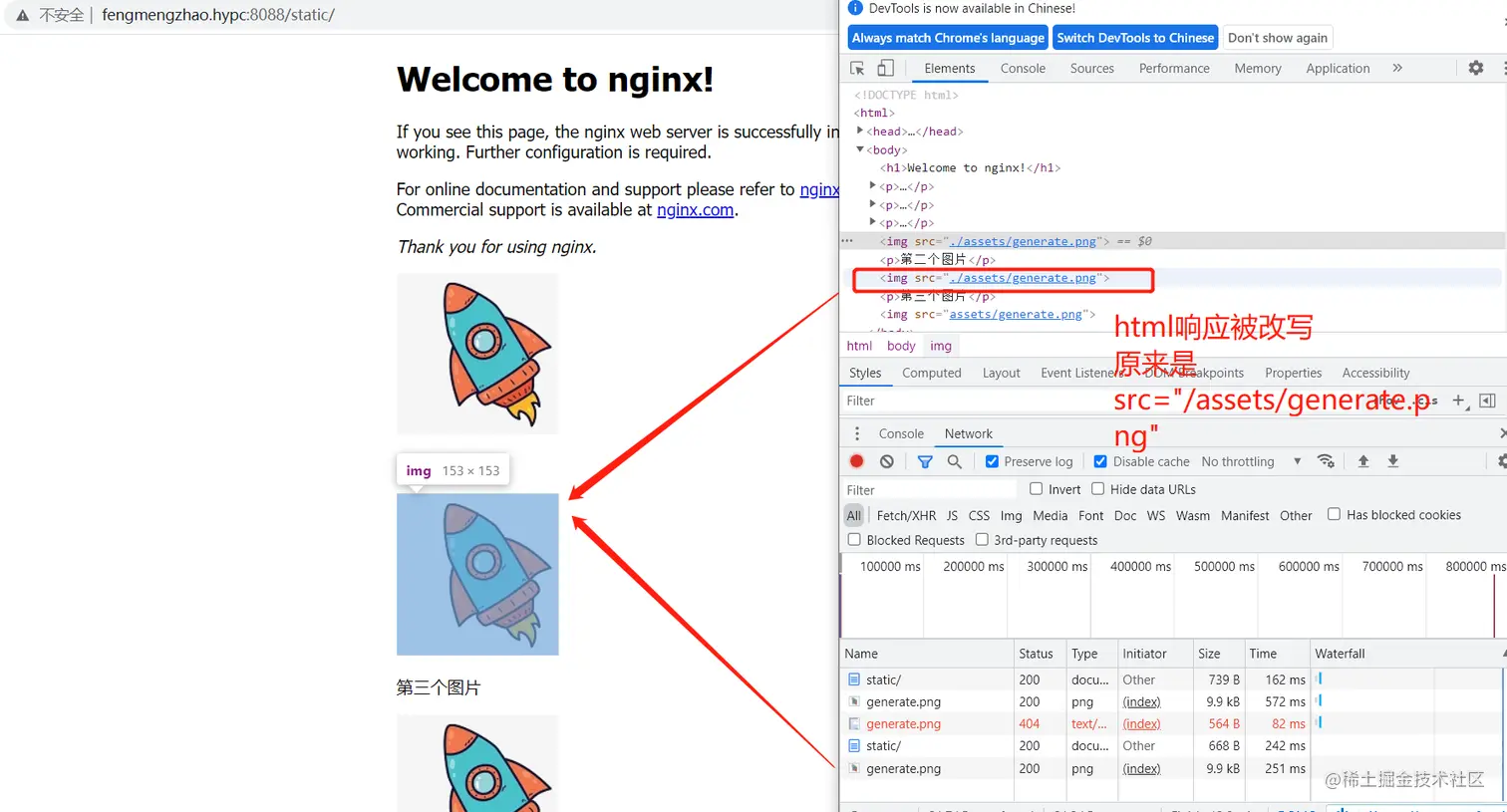
Task: Click the insecure site warning icon
Action: pos(22,15)
